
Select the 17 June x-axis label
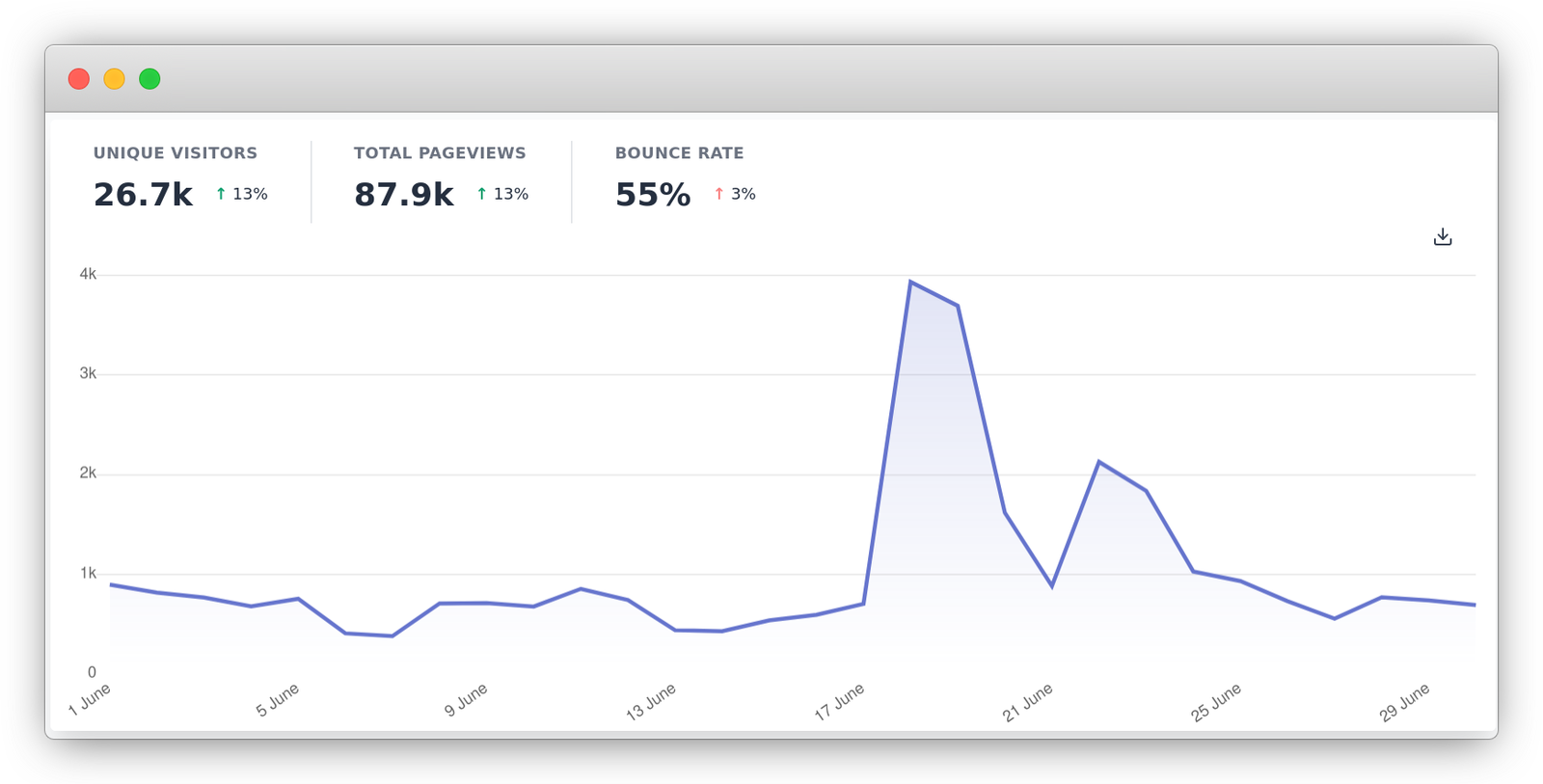click(x=839, y=702)
